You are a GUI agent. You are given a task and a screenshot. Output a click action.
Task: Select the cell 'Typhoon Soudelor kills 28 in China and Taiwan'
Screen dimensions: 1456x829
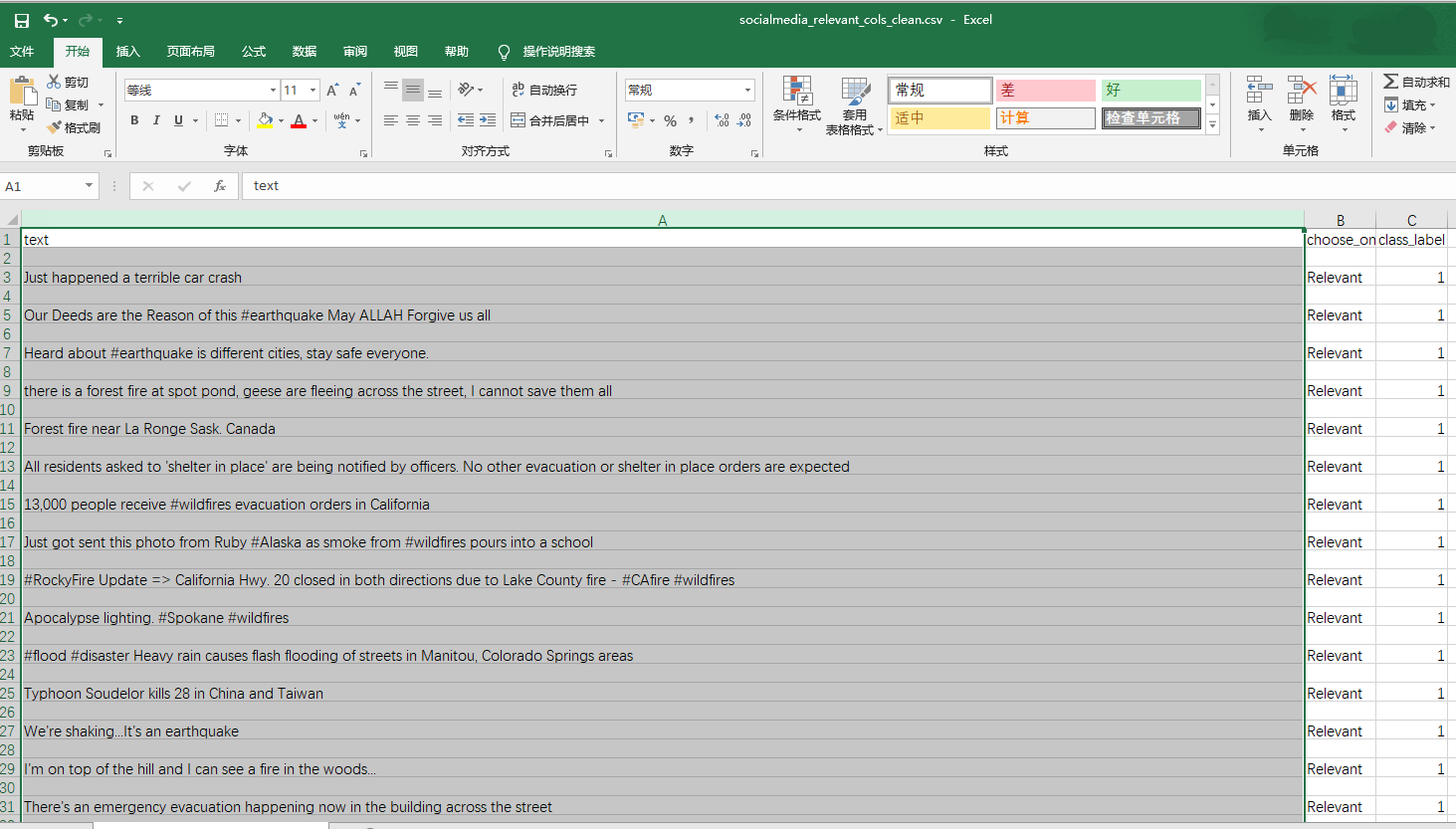click(x=663, y=694)
